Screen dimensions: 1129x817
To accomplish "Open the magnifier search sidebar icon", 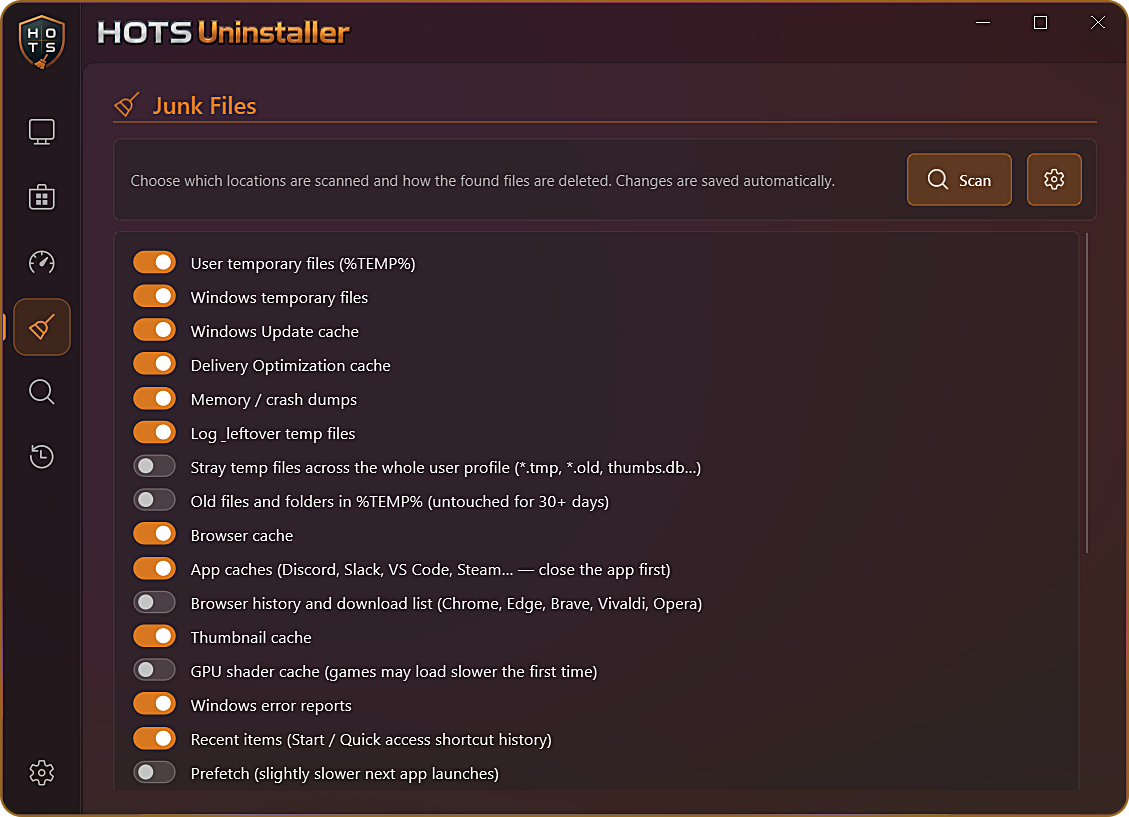I will click(x=42, y=392).
